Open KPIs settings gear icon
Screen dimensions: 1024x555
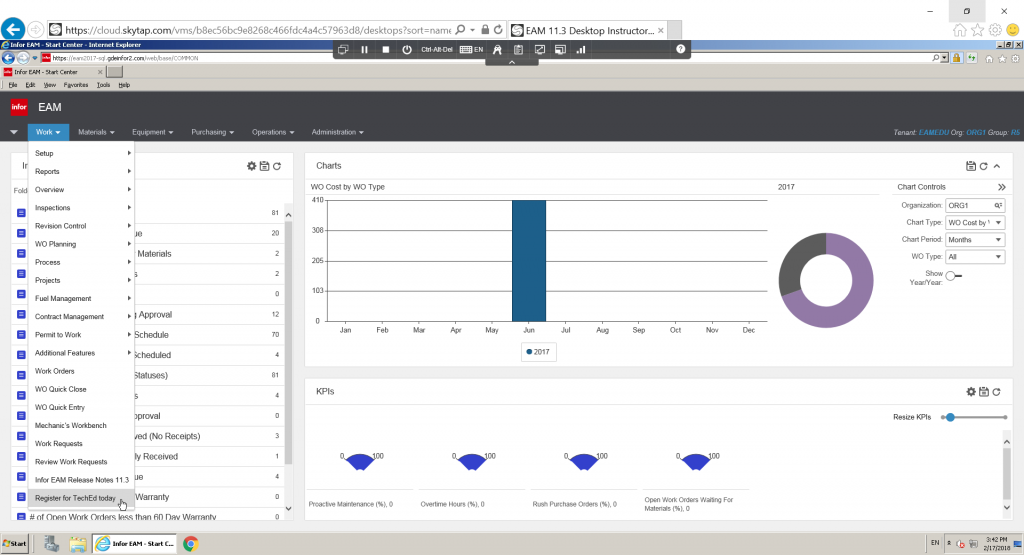point(971,392)
